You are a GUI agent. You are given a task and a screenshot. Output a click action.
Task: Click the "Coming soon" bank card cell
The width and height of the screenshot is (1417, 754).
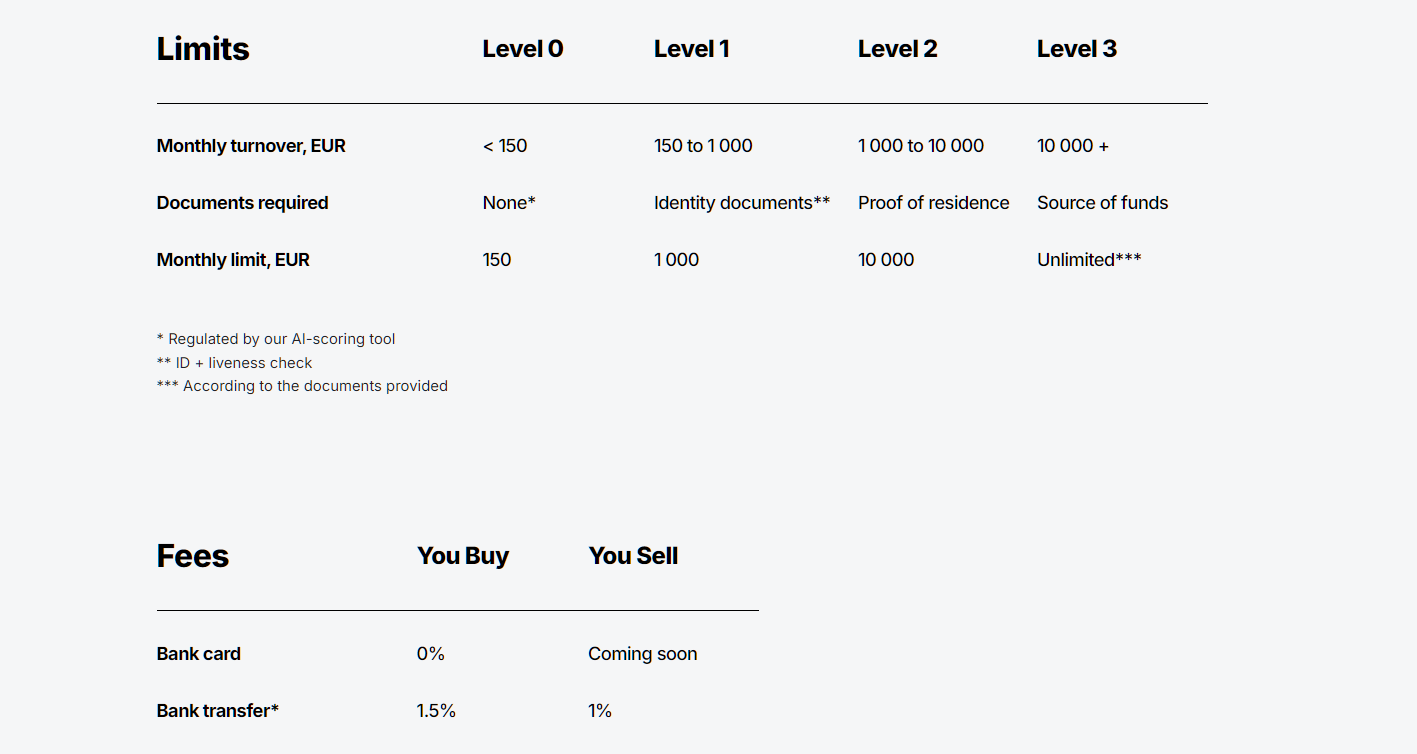pyautogui.click(x=642, y=654)
